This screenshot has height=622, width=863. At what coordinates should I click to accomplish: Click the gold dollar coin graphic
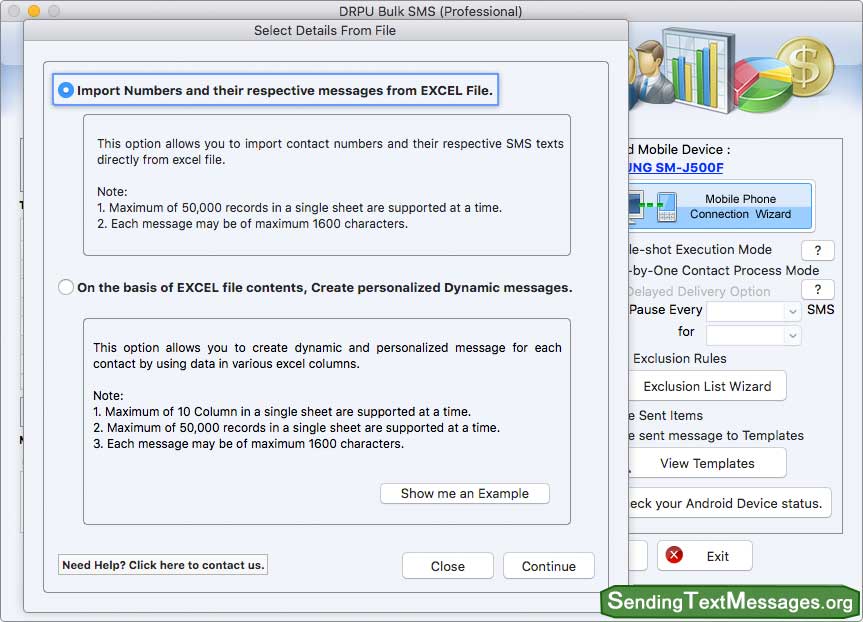tap(805, 67)
